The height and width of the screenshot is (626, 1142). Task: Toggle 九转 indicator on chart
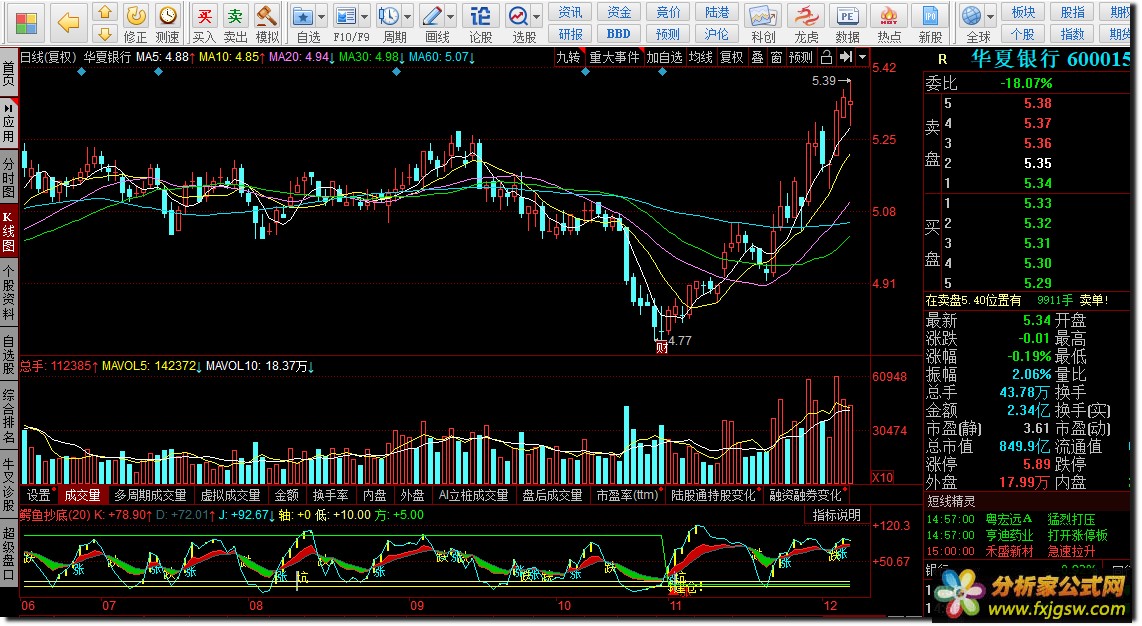(569, 57)
